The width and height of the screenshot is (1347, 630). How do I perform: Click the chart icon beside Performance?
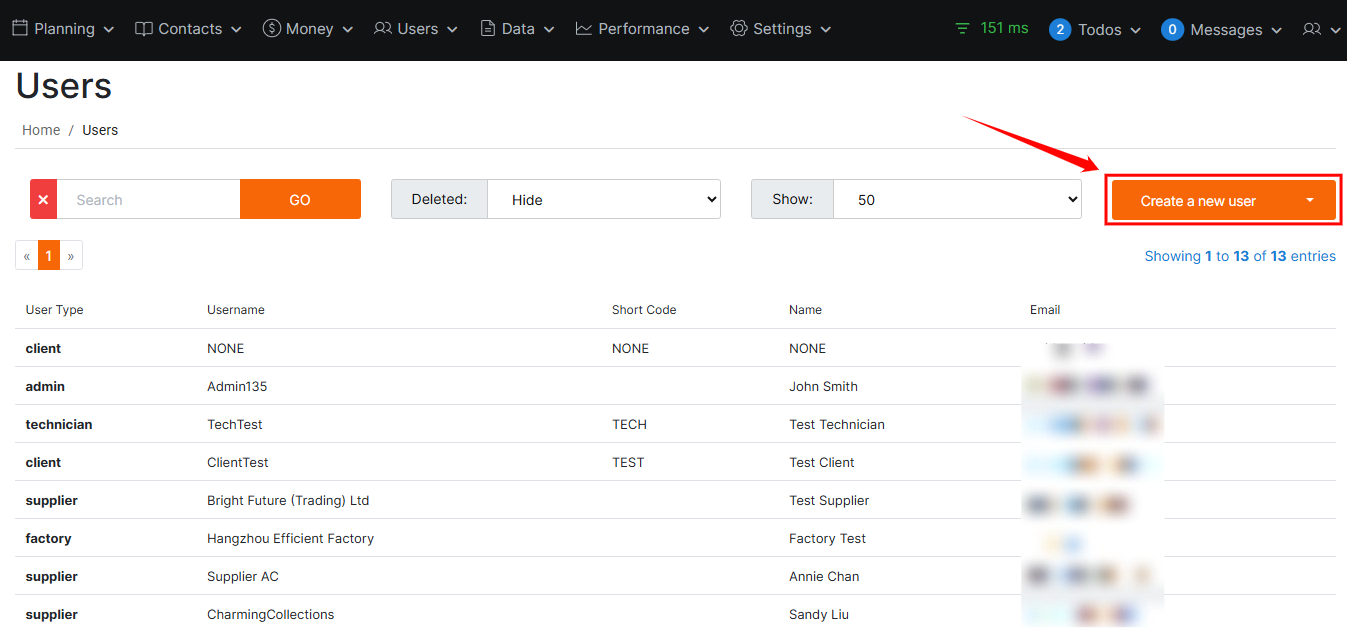coord(584,29)
